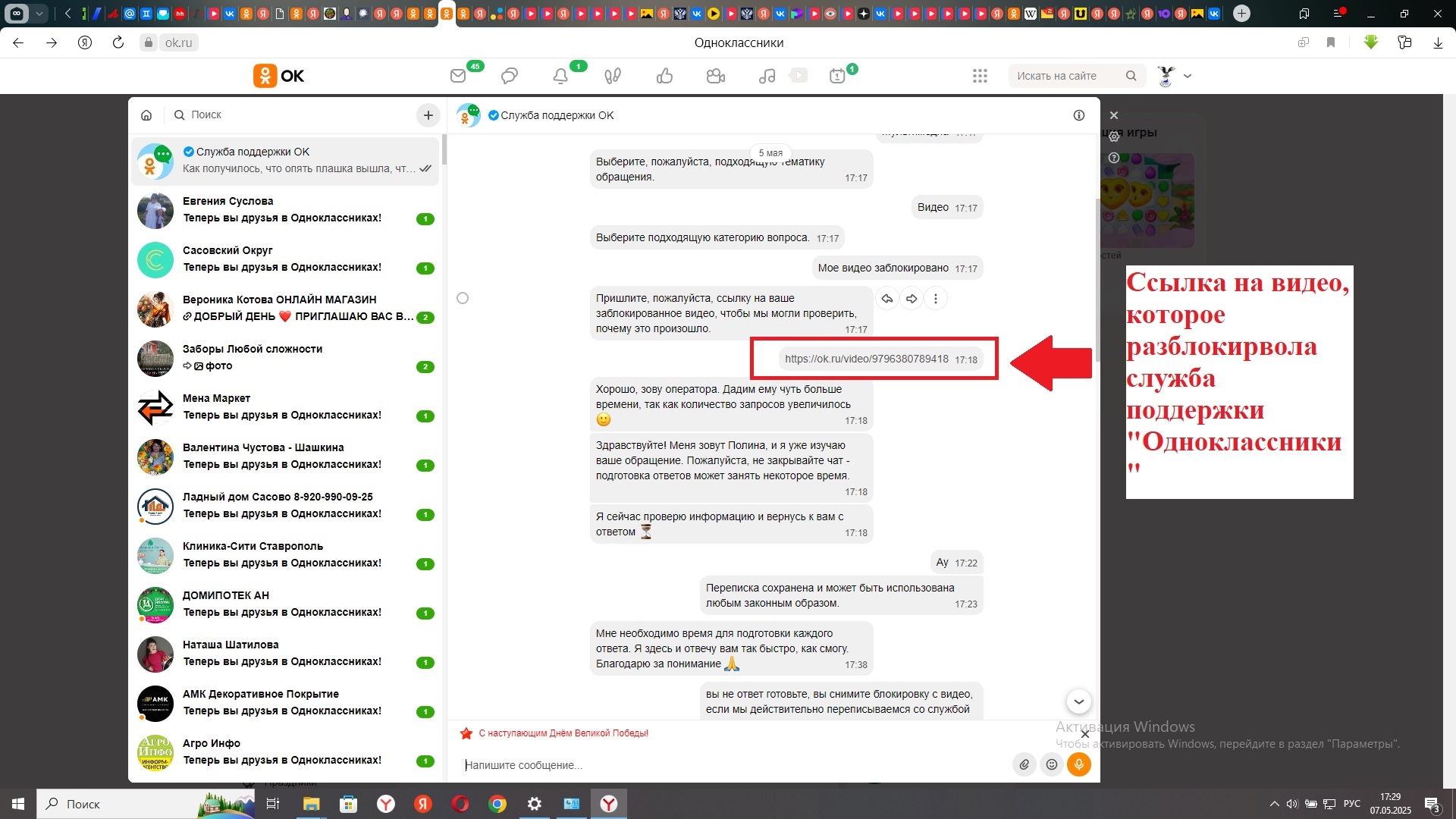Reload the page in the browser

(118, 42)
